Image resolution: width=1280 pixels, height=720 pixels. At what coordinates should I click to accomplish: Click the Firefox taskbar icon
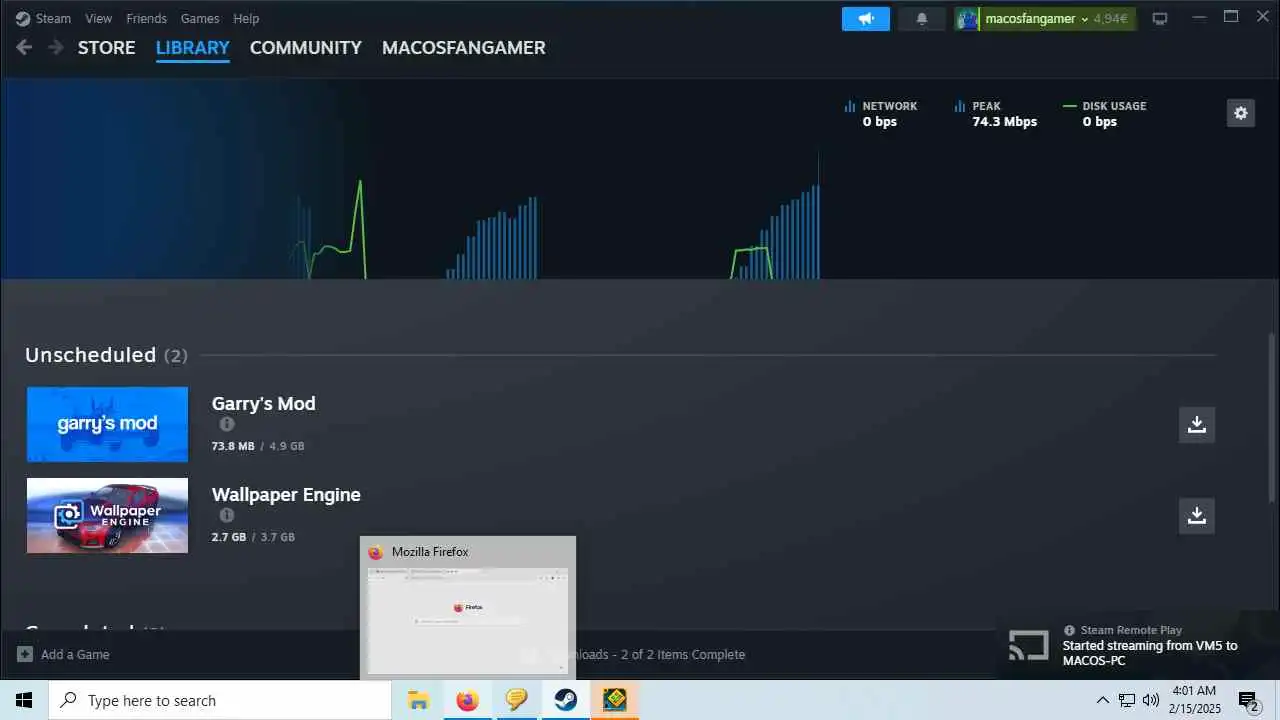467,700
